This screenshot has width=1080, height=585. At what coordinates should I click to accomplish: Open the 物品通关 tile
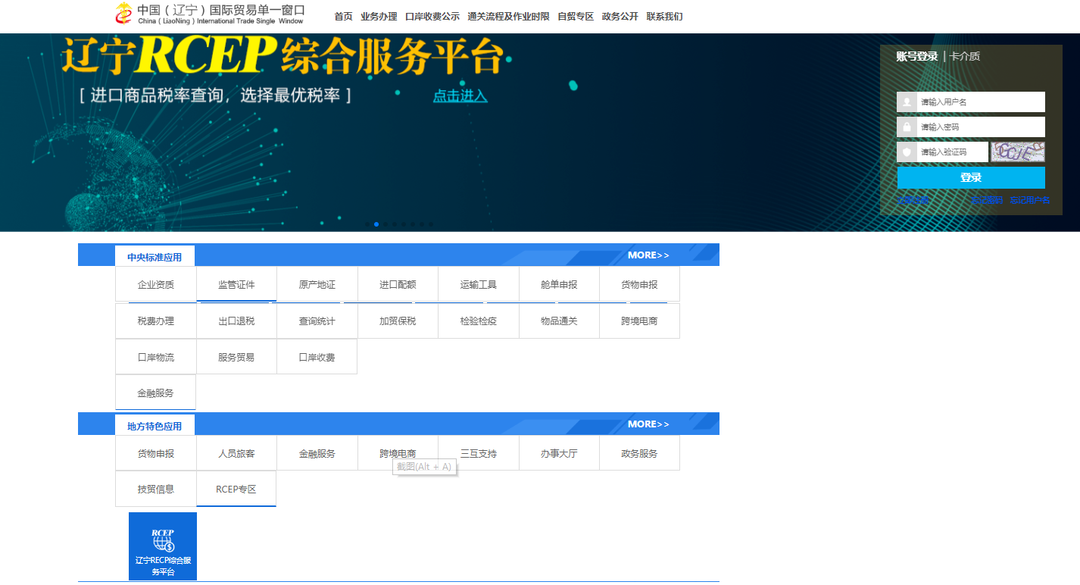pos(559,320)
